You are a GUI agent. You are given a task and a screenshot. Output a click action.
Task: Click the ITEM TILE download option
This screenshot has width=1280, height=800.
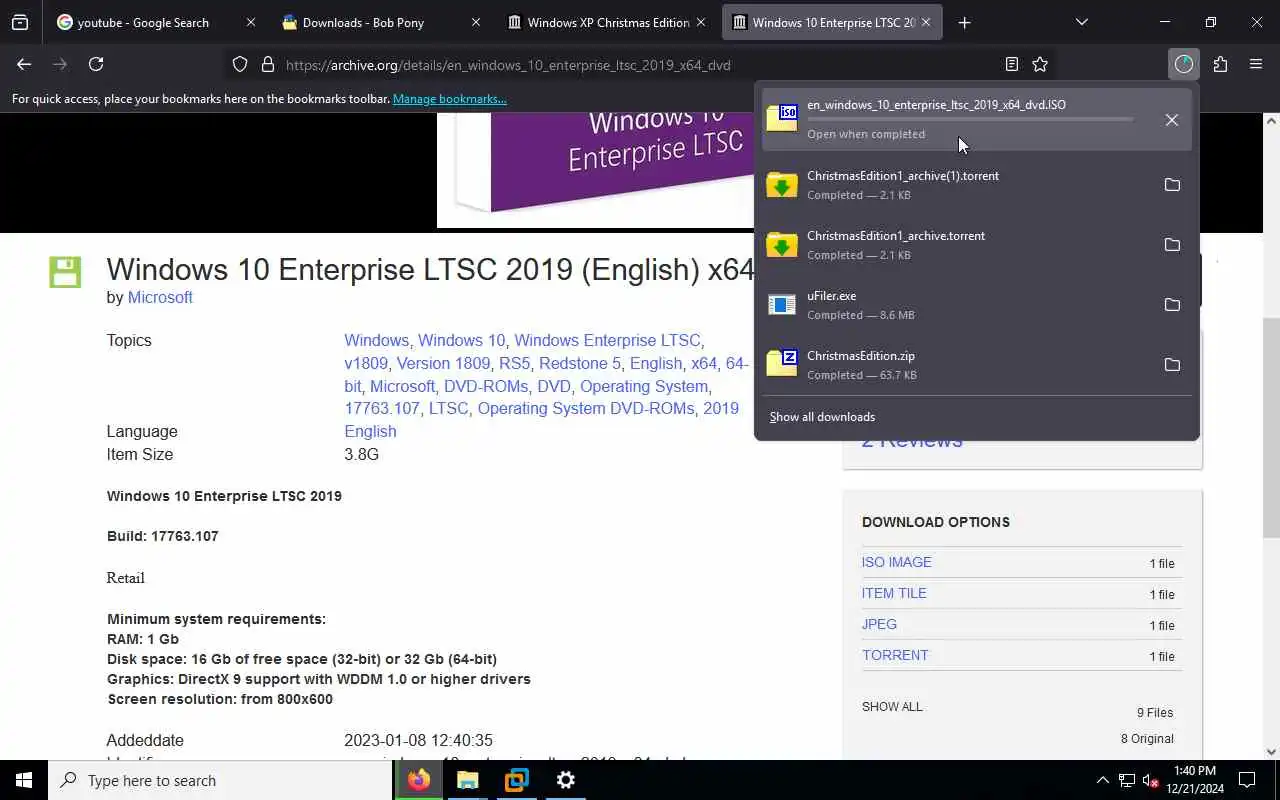pos(894,593)
